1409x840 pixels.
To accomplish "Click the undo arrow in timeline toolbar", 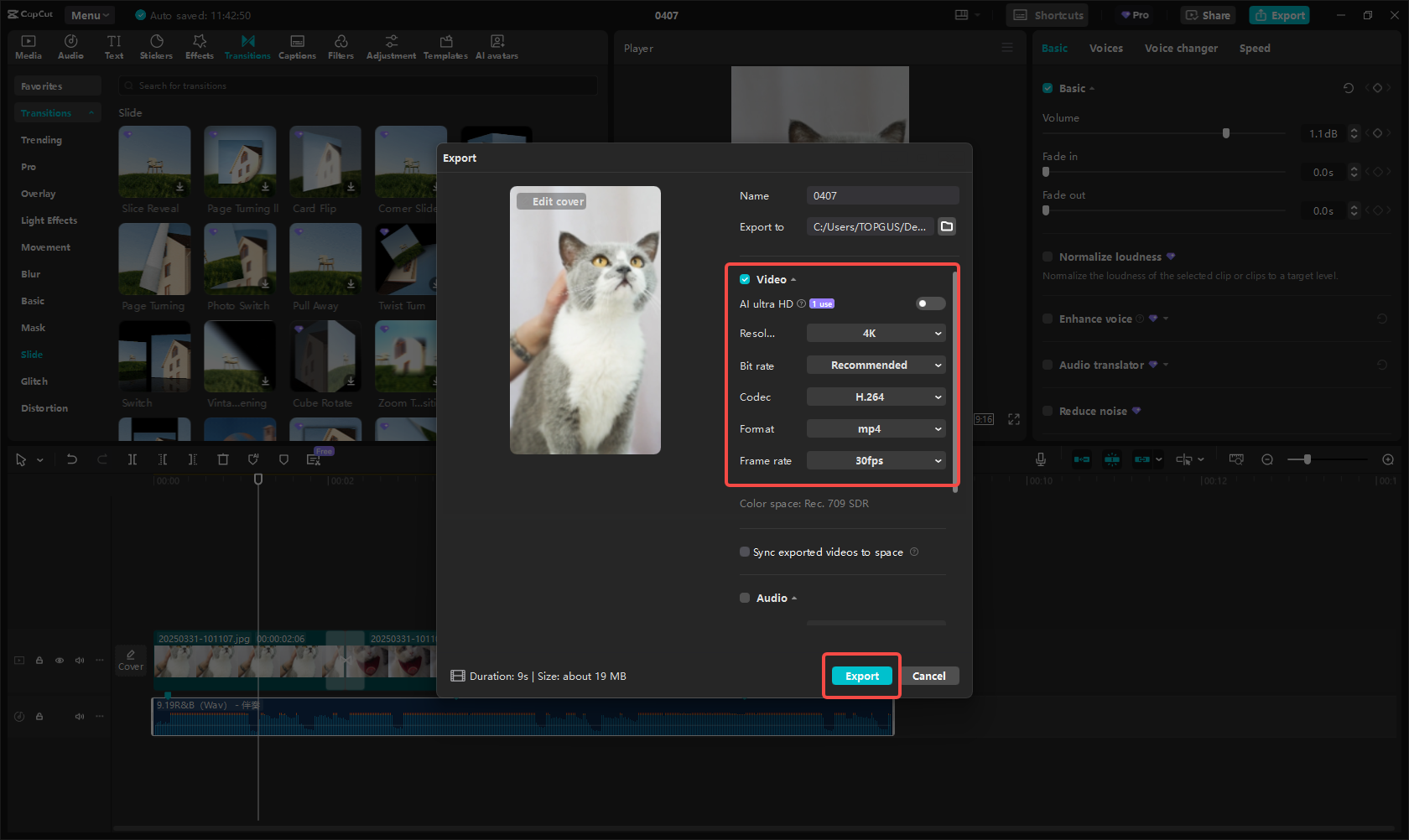I will pyautogui.click(x=72, y=459).
